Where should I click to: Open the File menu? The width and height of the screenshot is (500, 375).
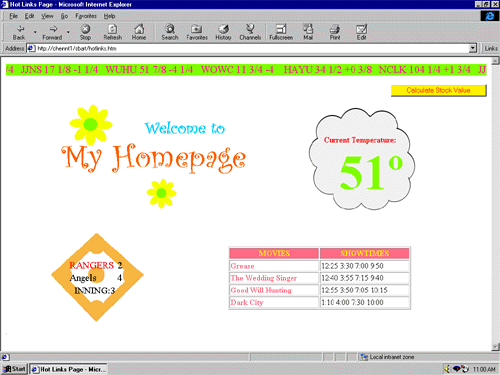13,16
